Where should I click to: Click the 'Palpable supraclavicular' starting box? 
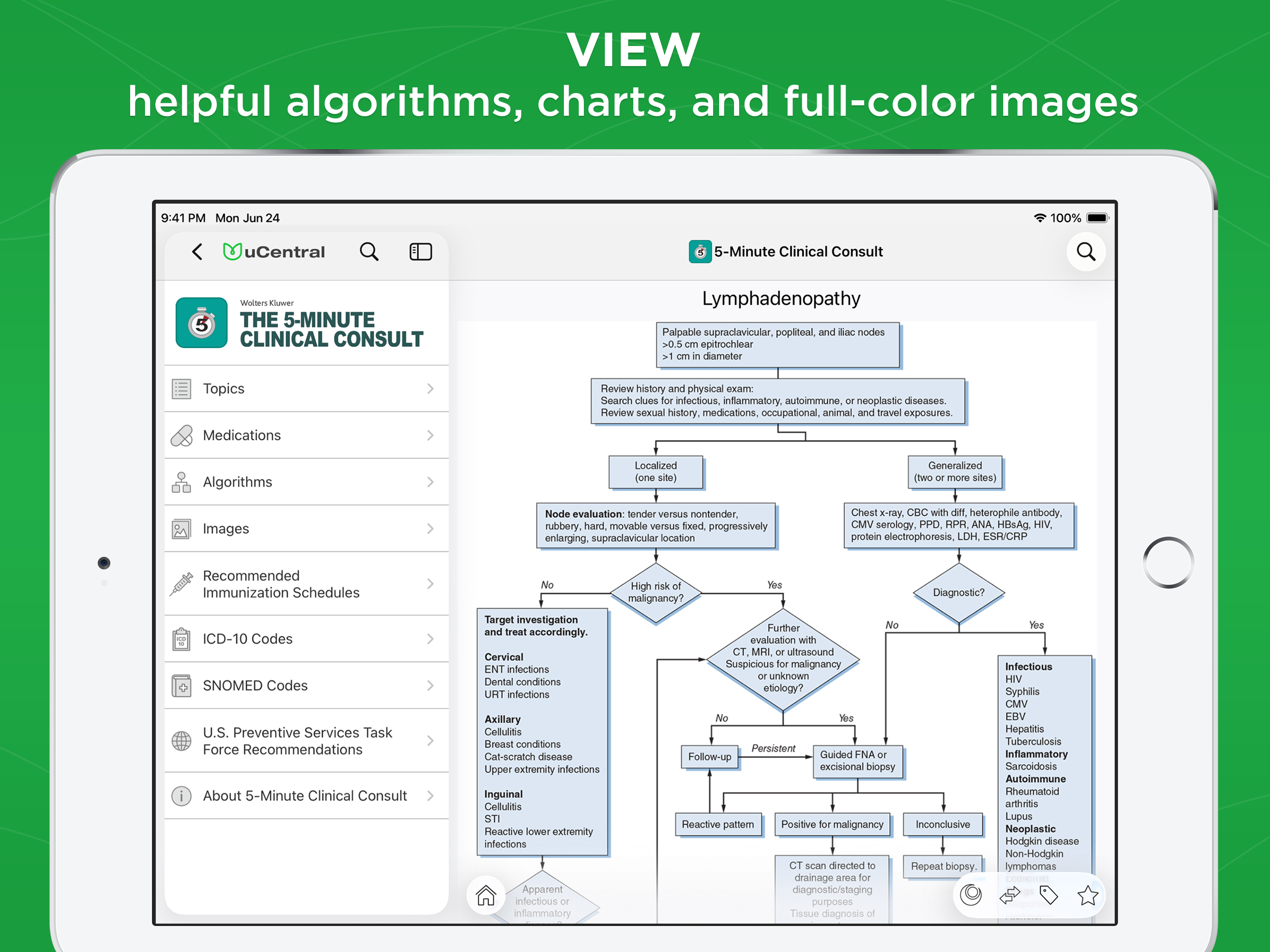coord(778,344)
